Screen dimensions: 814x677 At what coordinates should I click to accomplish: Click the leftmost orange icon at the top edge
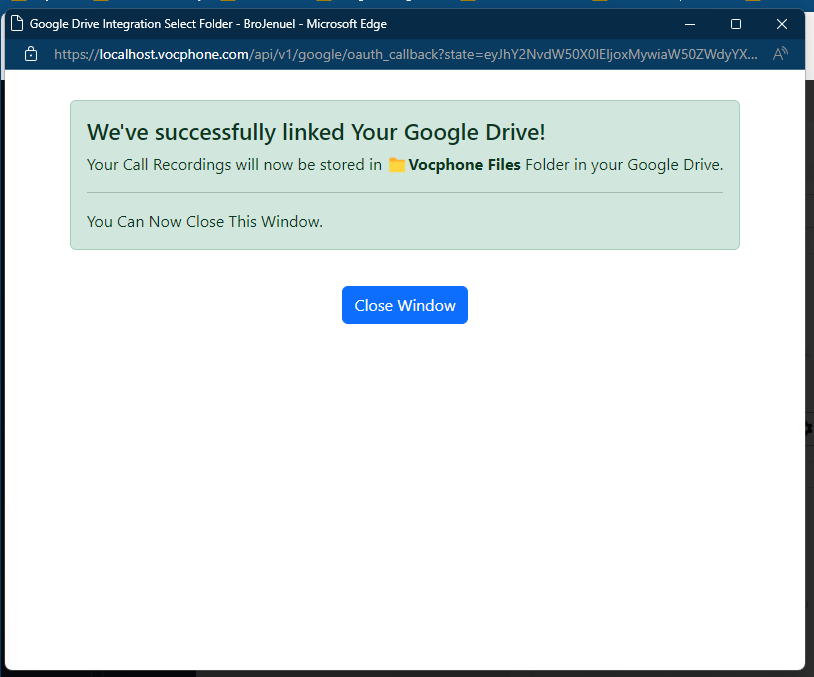(x=20, y=3)
